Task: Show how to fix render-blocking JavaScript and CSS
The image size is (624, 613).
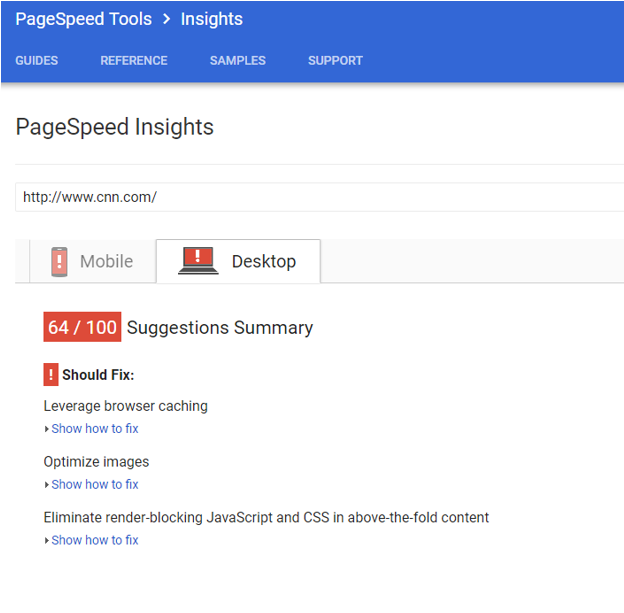Action: coord(95,540)
